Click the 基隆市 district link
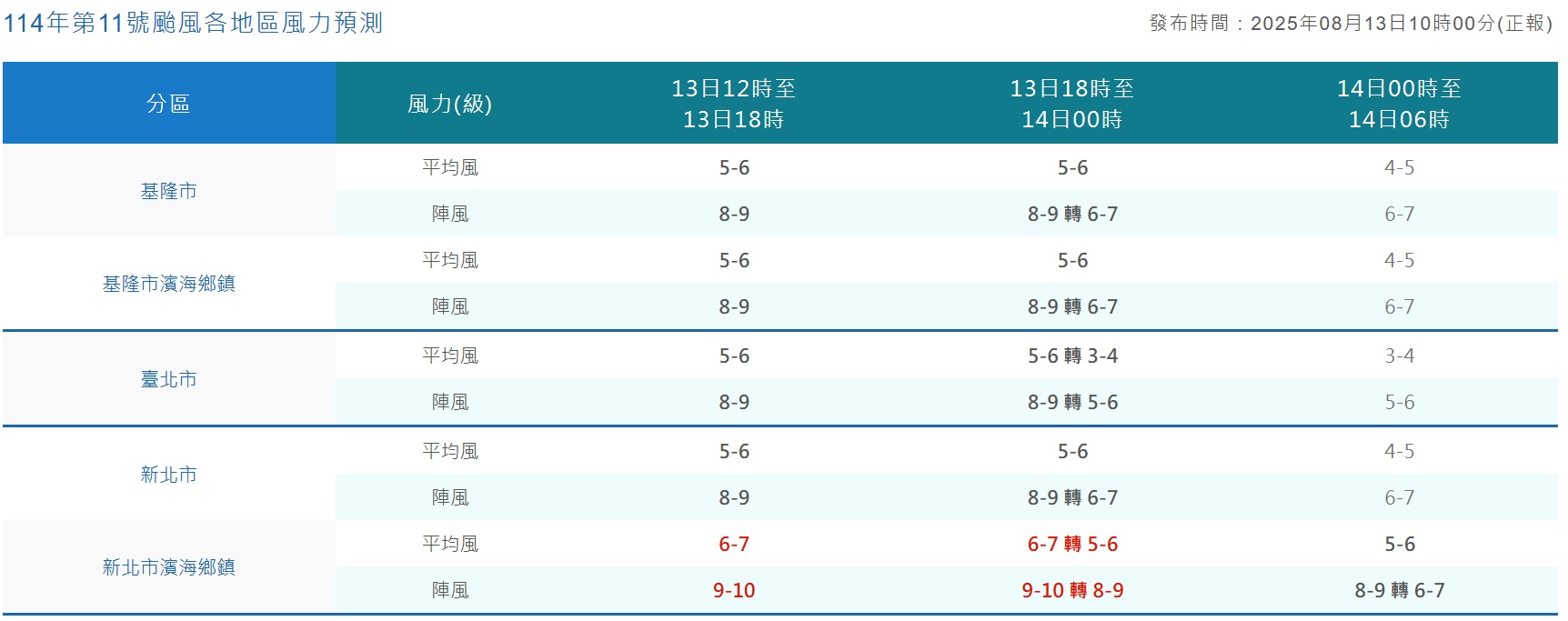The height and width of the screenshot is (621, 1568). pos(168,191)
